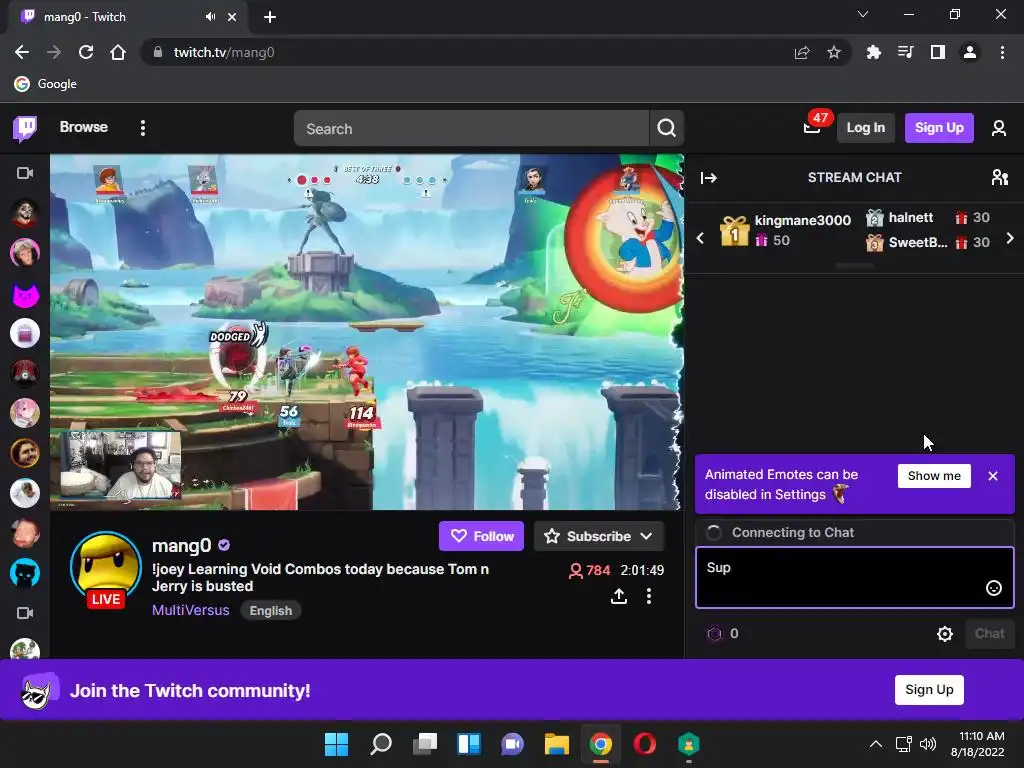Screen dimensions: 1024x768
Task: Select SweetB... in the gifter leaderboard
Action: click(x=927, y=242)
